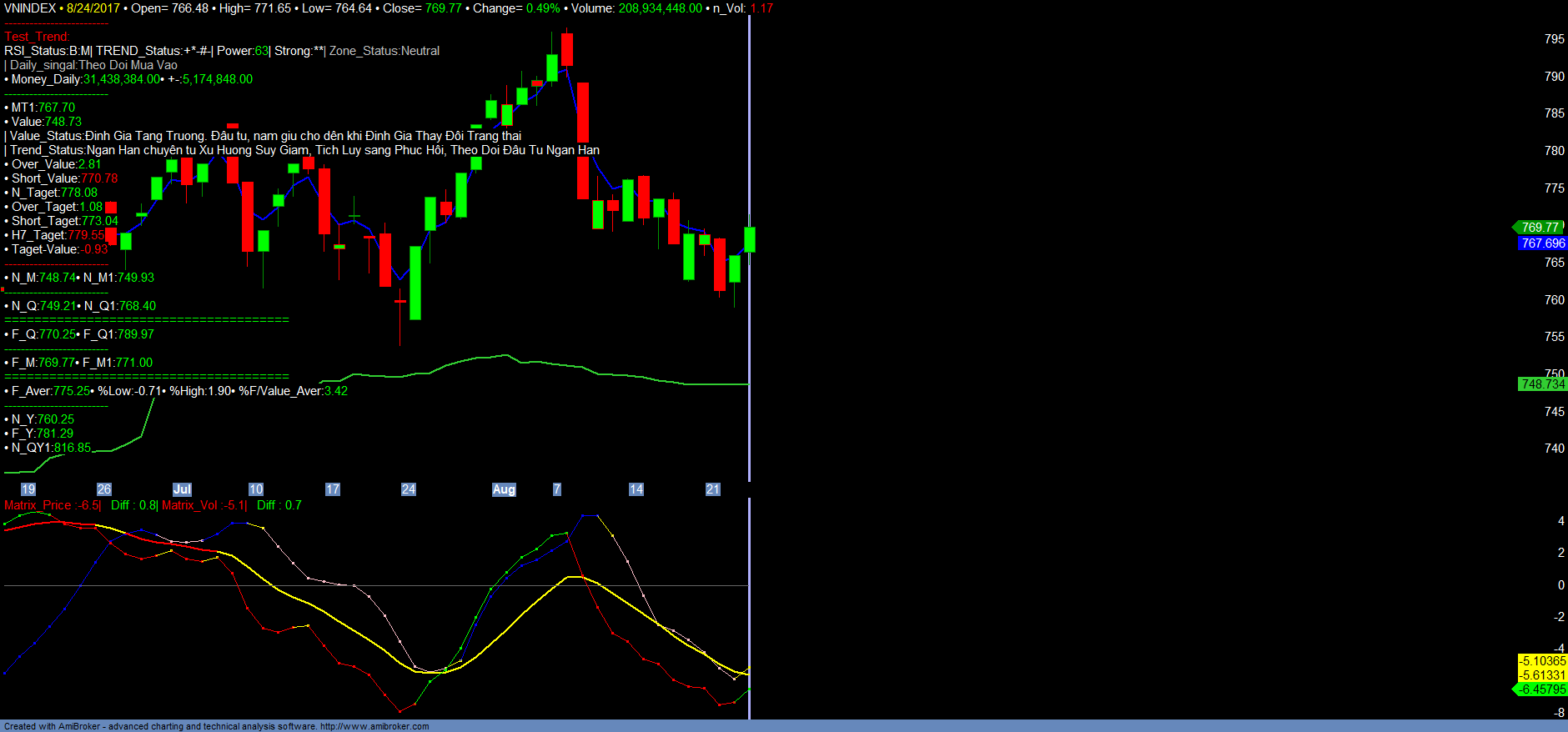This screenshot has height=732, width=1568.
Task: Click the VNINDEX symbol name in title
Action: tap(30, 8)
